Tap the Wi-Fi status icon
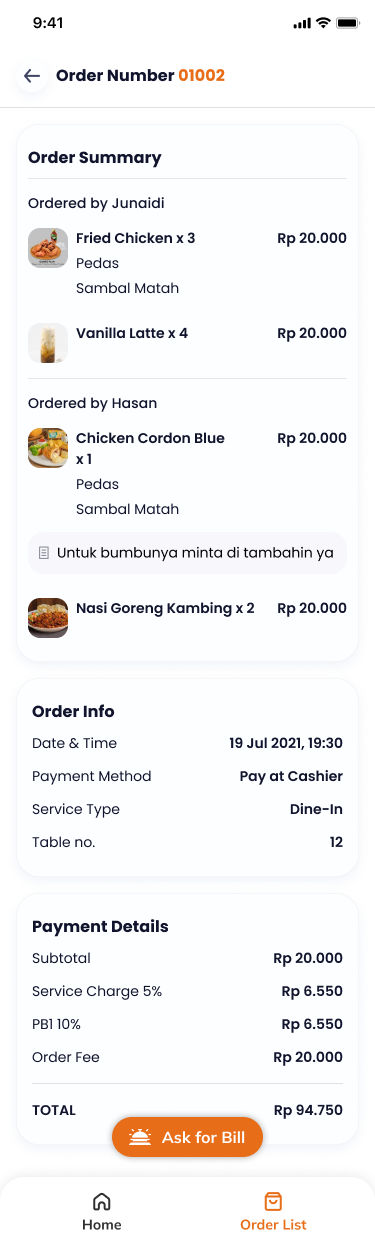 pyautogui.click(x=323, y=23)
